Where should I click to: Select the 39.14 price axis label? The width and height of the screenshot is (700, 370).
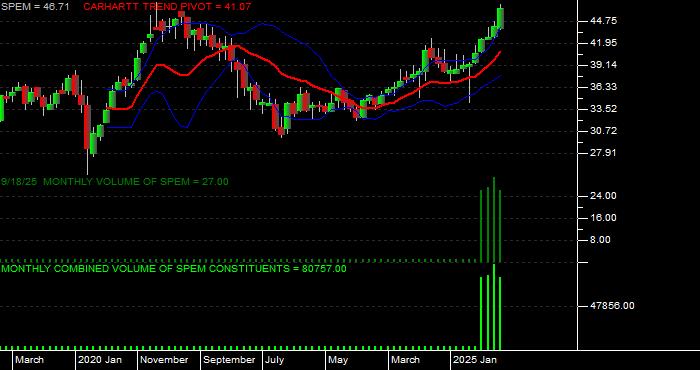coord(603,65)
